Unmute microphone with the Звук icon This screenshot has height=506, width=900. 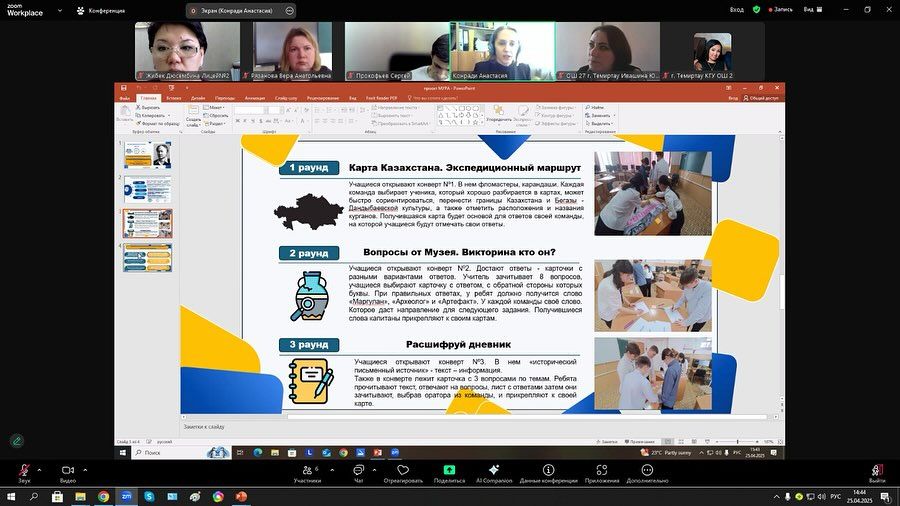pos(23,471)
